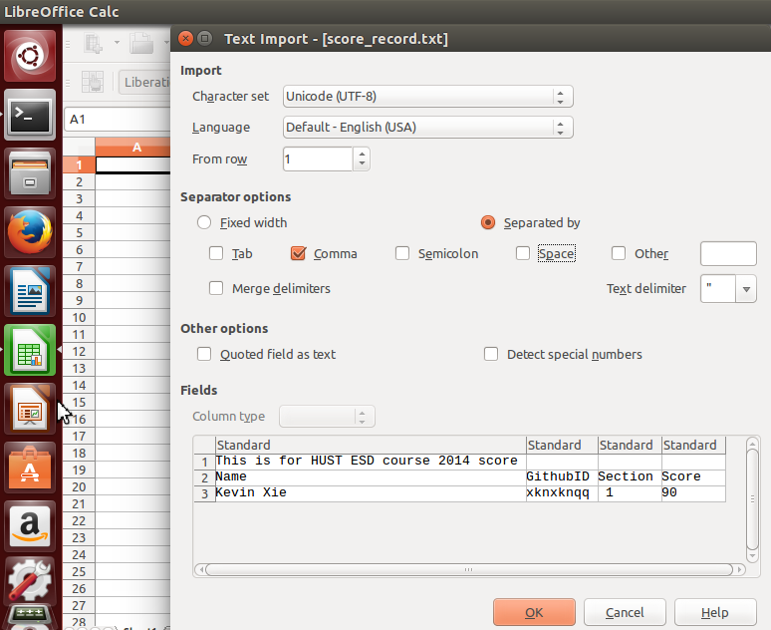Open Amazon launcher icon
This screenshot has width=771, height=630.
coord(30,527)
